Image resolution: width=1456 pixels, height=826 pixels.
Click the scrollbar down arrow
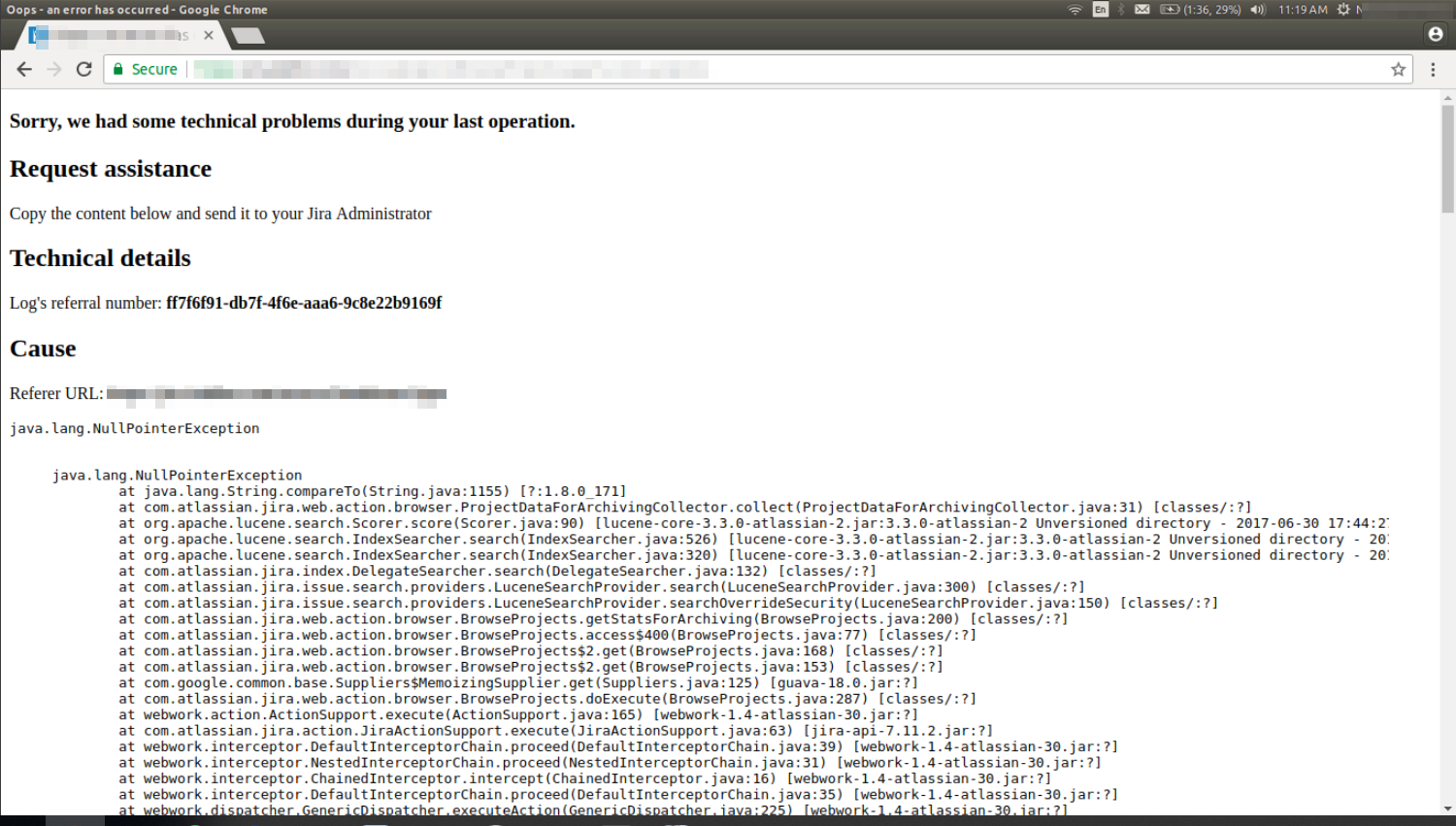pyautogui.click(x=1447, y=809)
